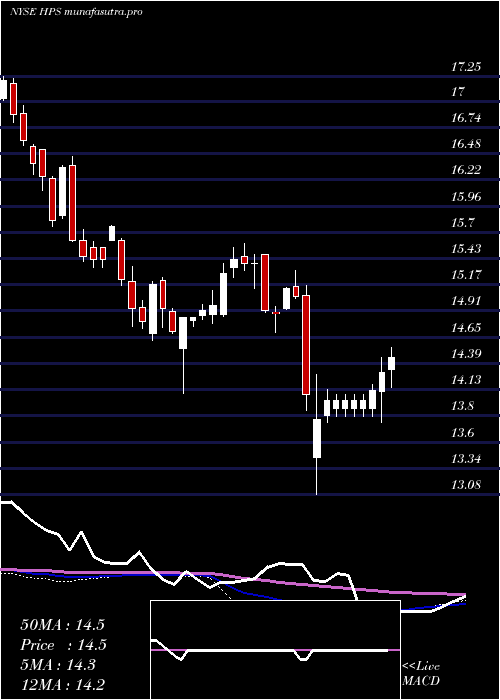Click the 15.96 price axis label
Viewport: 500px width, 700px height.
467,196
